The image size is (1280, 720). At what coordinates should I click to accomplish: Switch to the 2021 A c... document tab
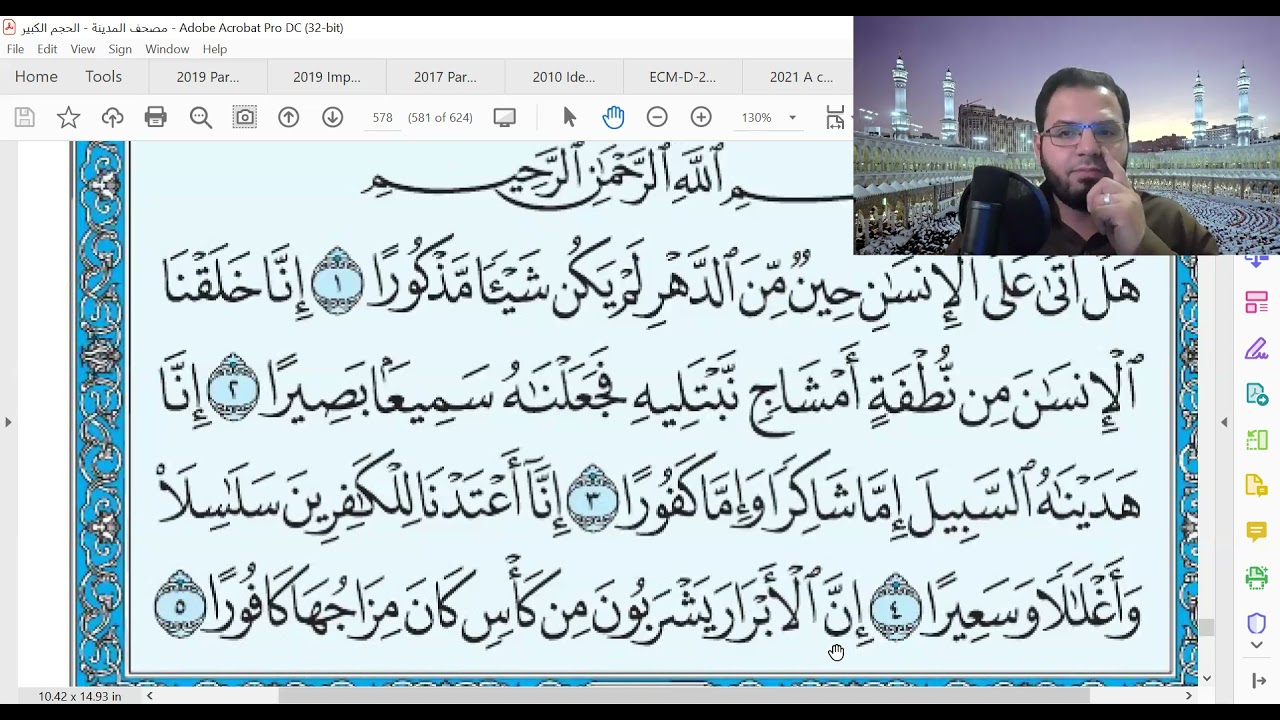(800, 77)
